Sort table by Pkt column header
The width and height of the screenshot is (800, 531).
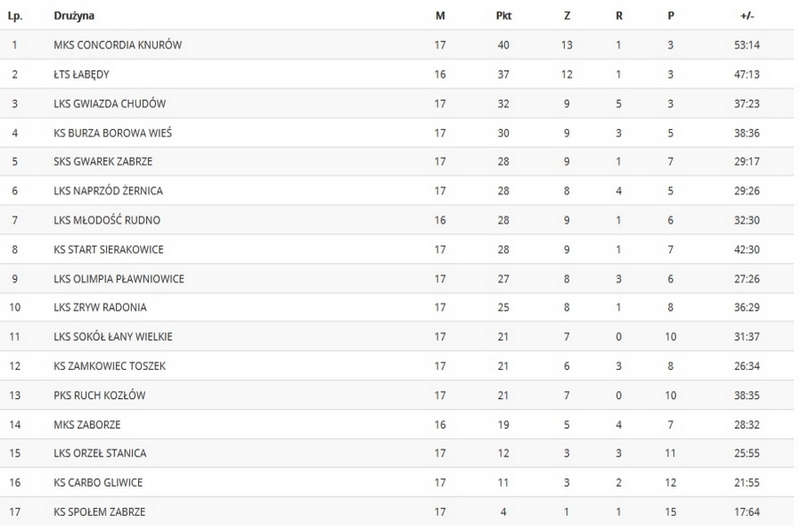[503, 16]
